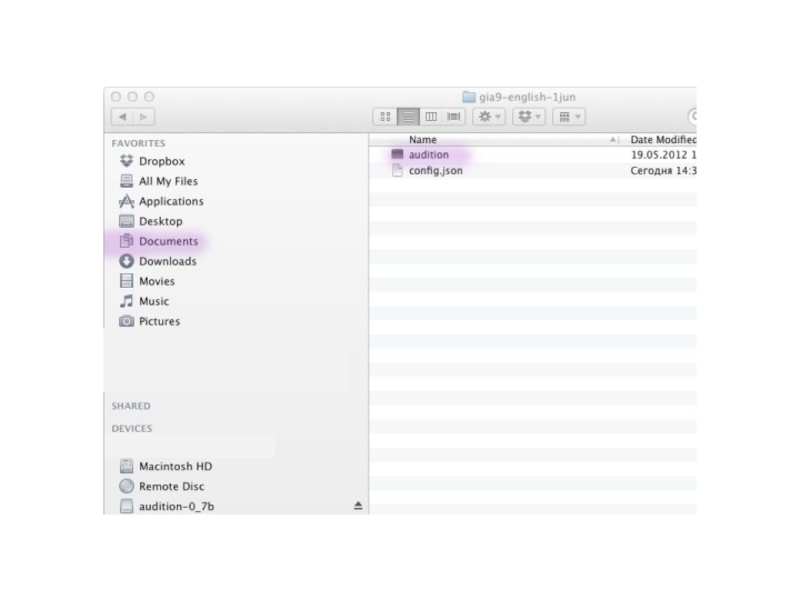Go forward with the right arrow button

(x=144, y=117)
